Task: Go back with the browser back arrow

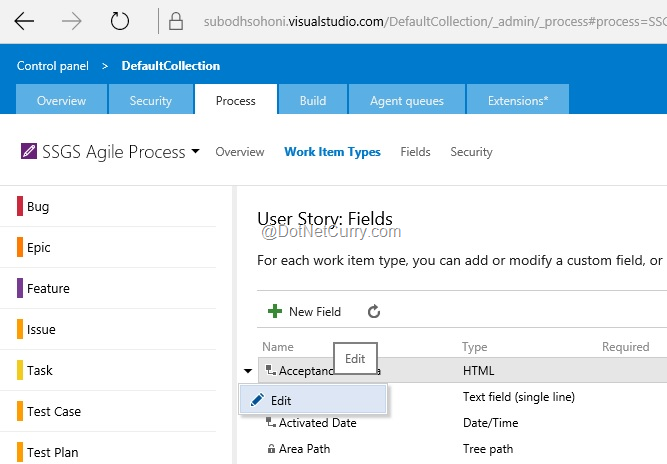Action: pyautogui.click(x=24, y=21)
